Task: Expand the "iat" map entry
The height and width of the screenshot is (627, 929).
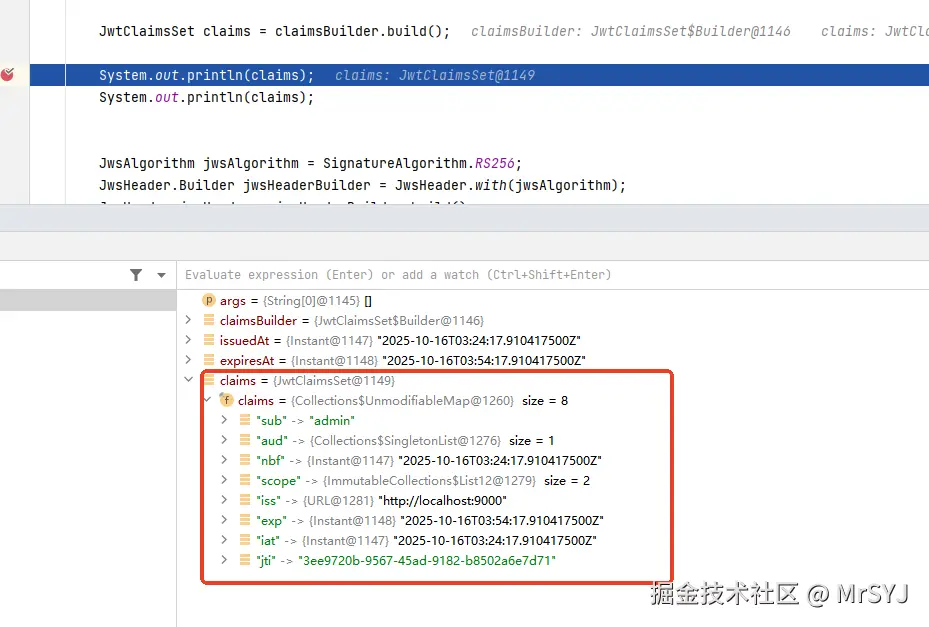Action: pyautogui.click(x=224, y=540)
